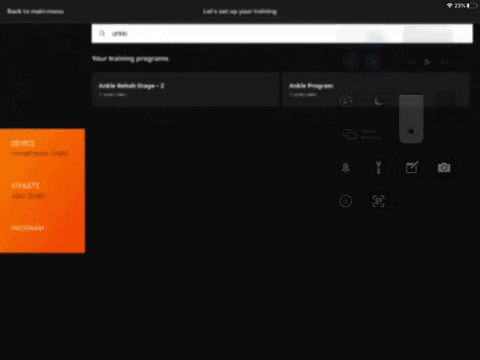Select the PROGRAM section in orange panel

tap(27, 228)
